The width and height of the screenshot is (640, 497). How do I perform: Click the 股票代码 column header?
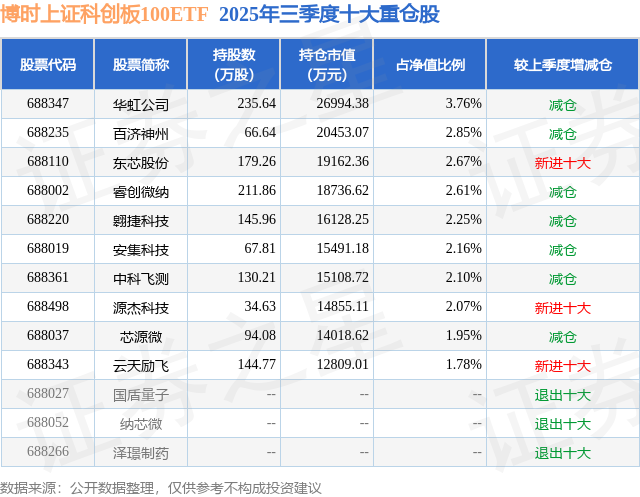[x=48, y=64]
